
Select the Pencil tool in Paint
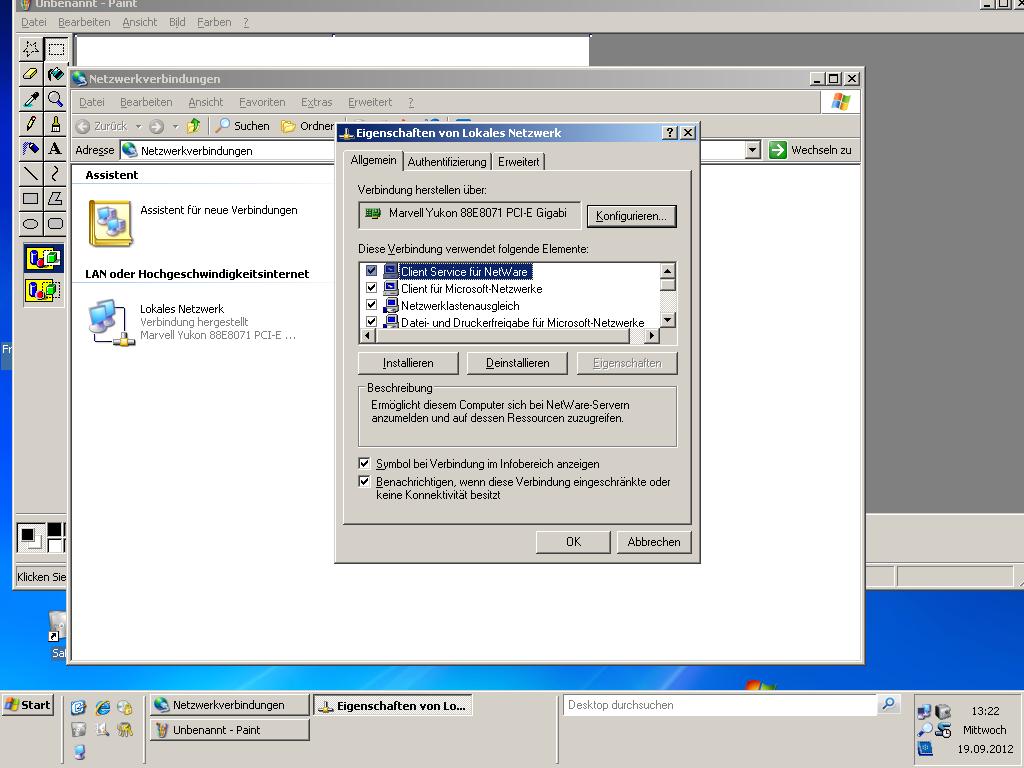click(30, 123)
